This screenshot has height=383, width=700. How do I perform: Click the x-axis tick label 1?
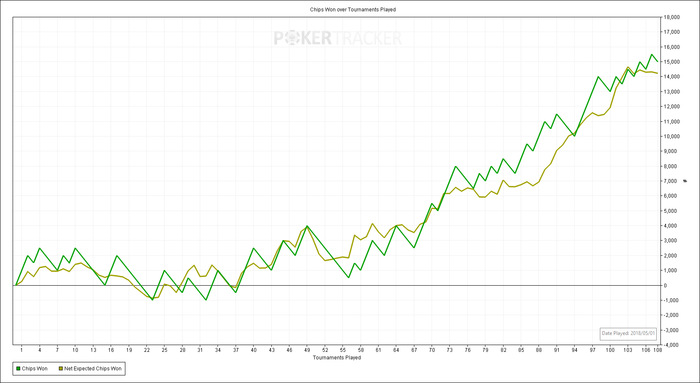pos(21,351)
